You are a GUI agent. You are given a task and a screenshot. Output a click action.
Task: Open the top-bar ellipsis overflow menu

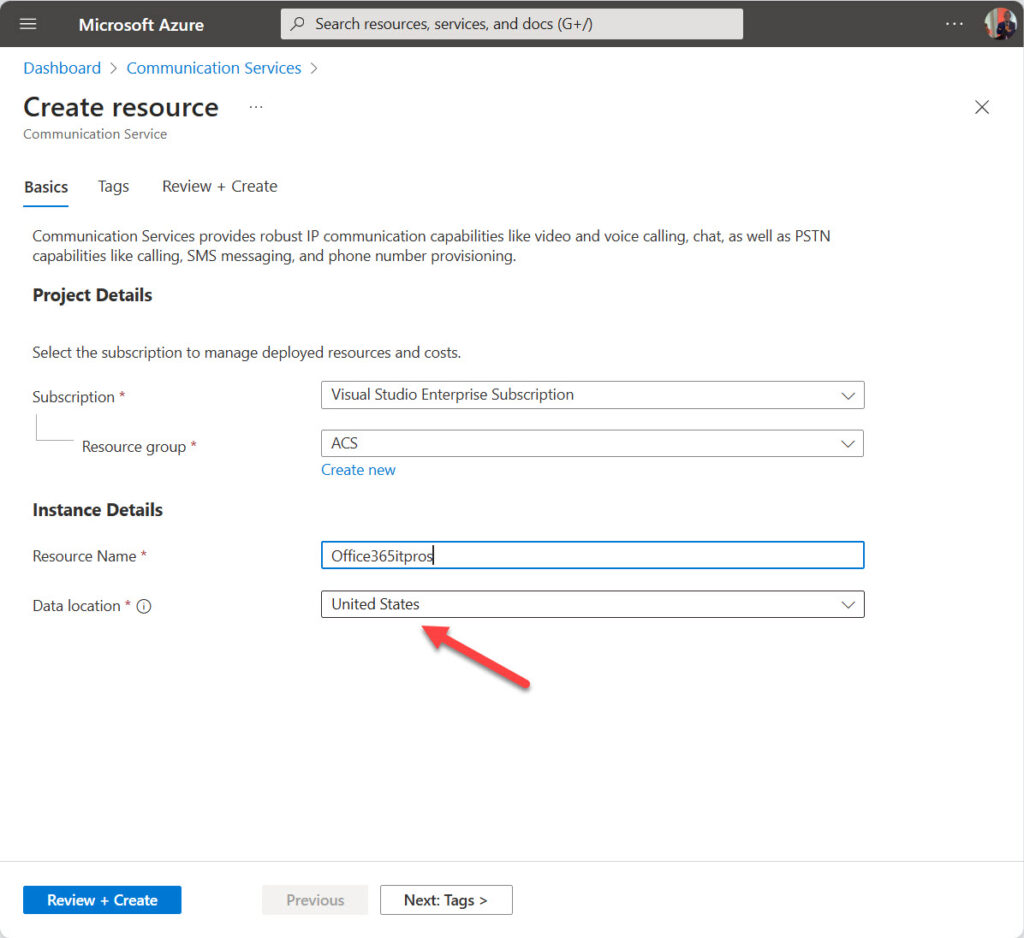tap(954, 24)
